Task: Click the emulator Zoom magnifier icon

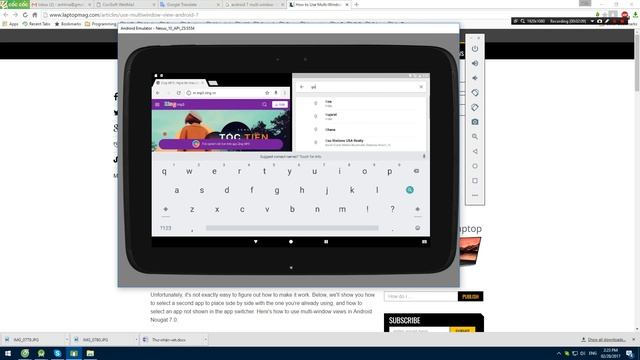Action: coord(475,137)
